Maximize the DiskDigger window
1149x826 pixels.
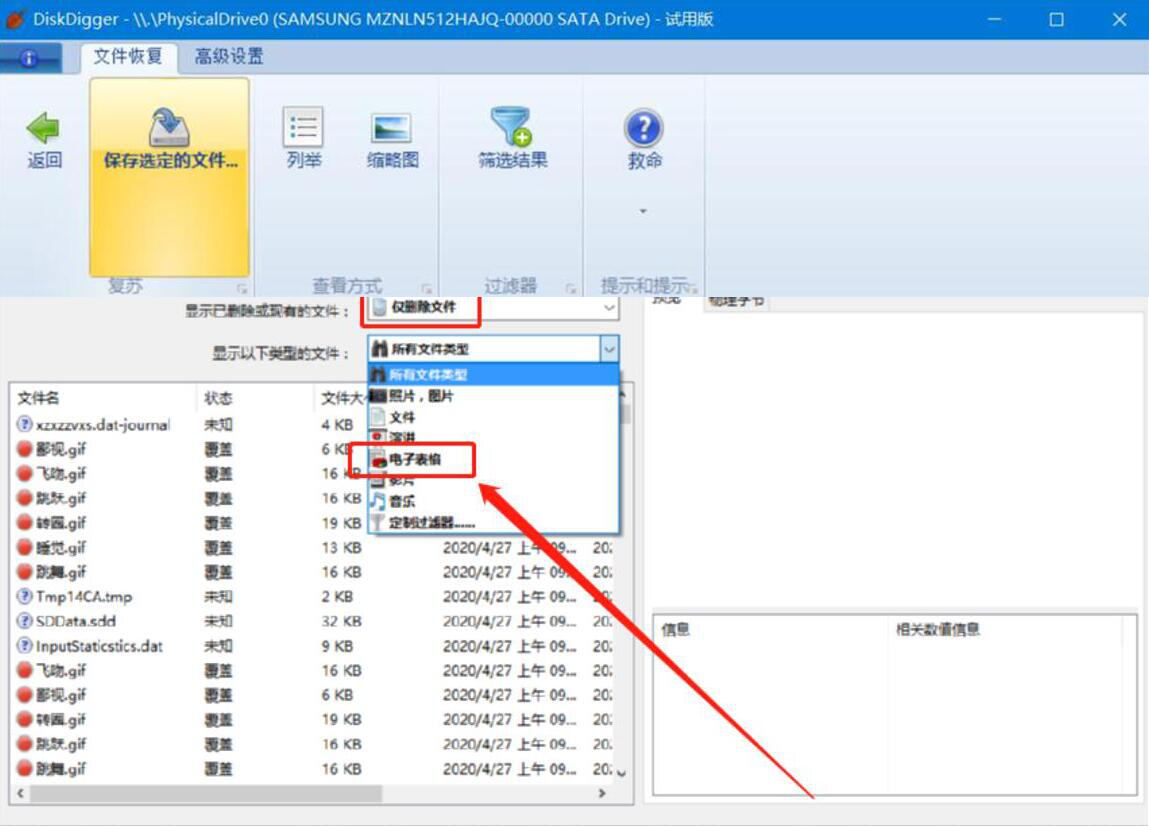pos(1056,19)
